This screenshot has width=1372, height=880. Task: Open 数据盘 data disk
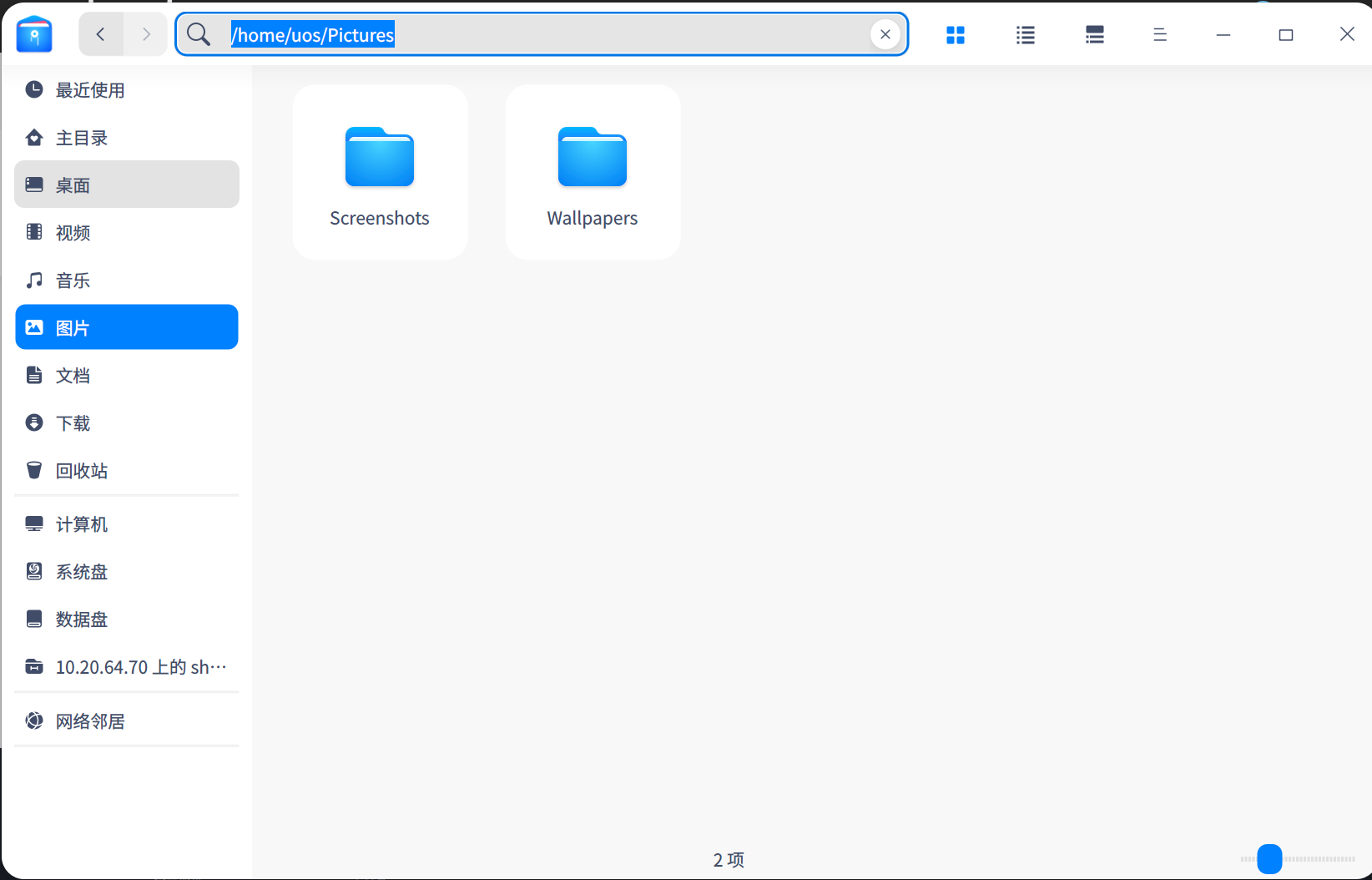[x=127, y=619]
